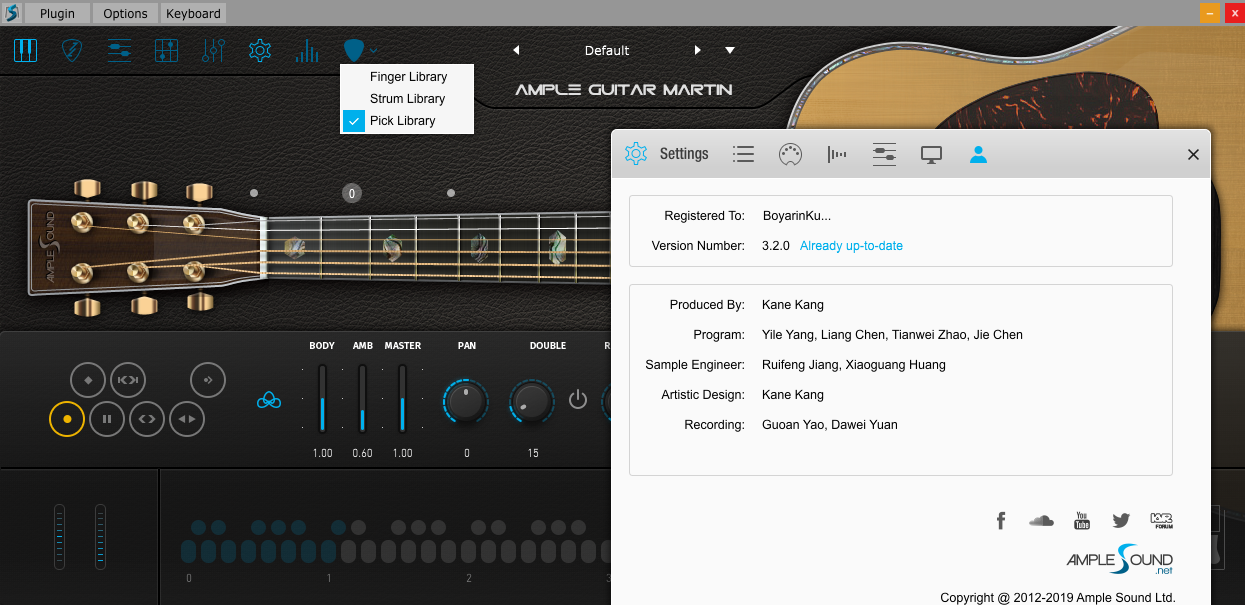Select the checked Pick Library entry
Image resolution: width=1245 pixels, height=605 pixels.
(407, 120)
